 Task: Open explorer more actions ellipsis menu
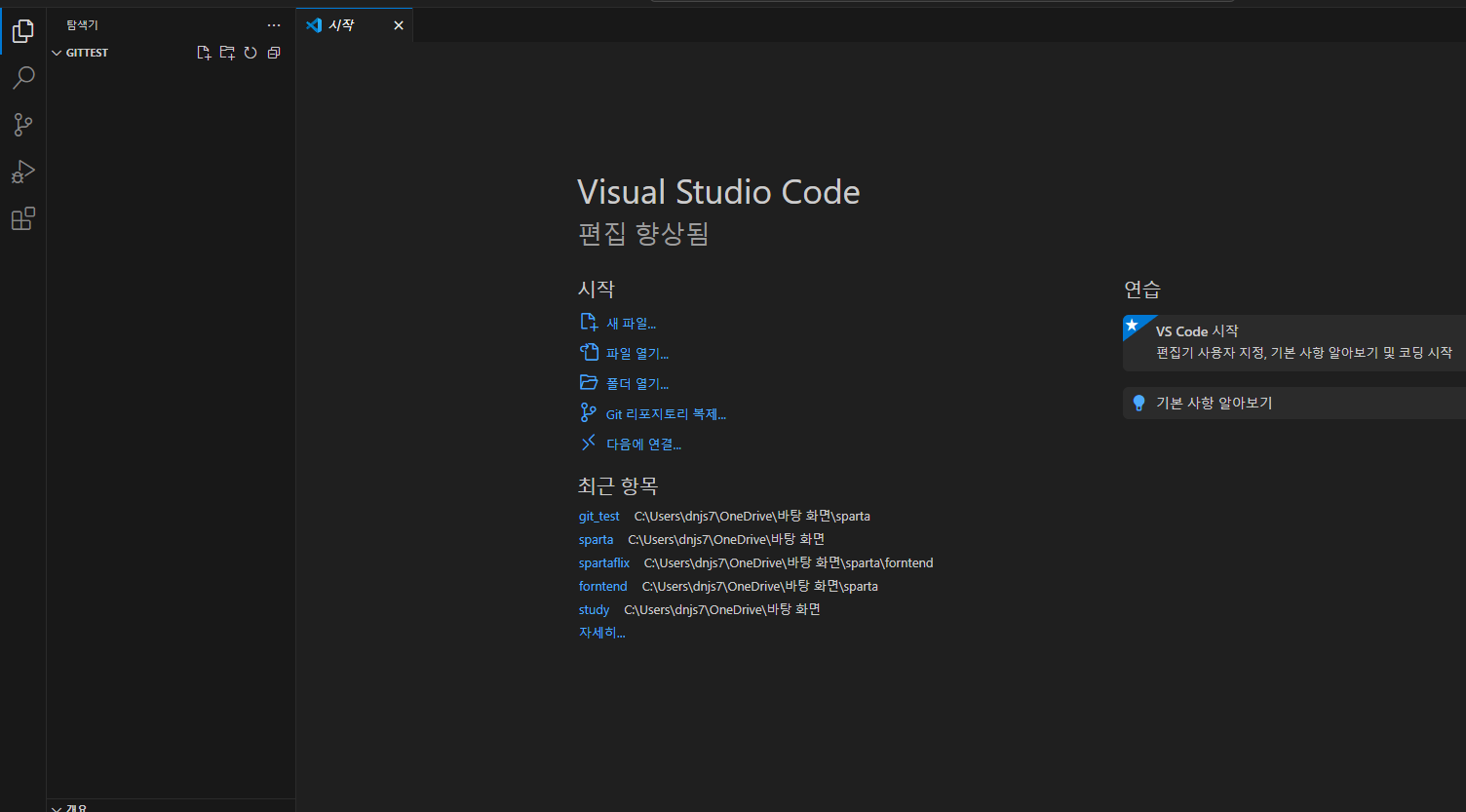[274, 25]
